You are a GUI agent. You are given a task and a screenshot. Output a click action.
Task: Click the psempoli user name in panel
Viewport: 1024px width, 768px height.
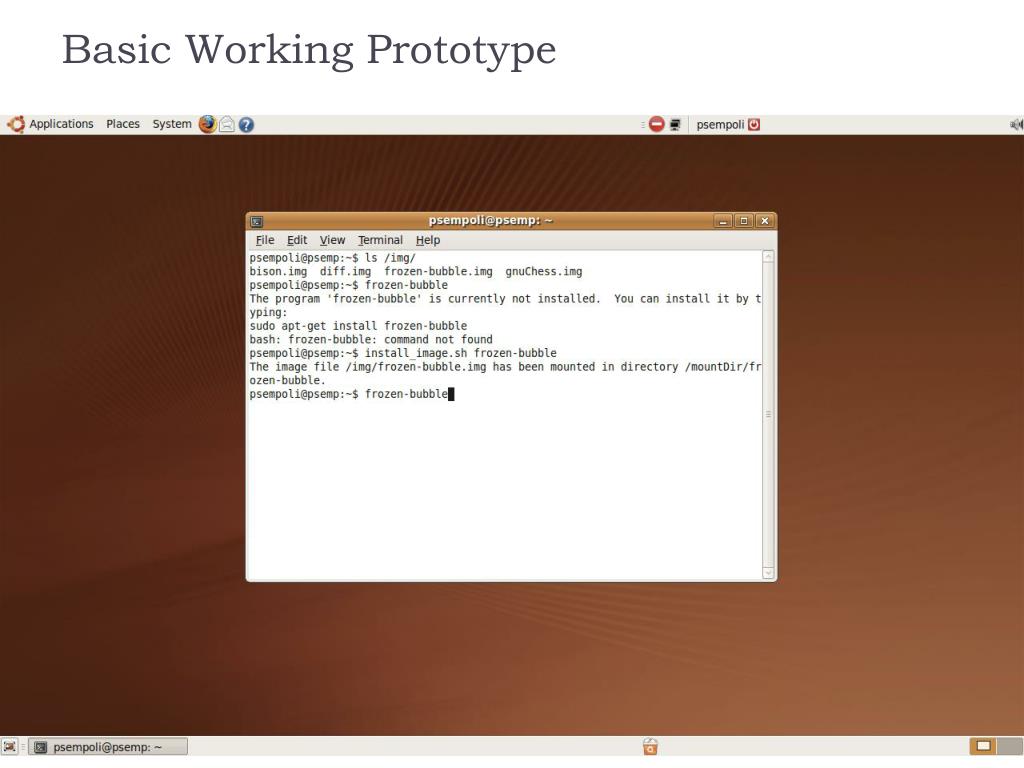pos(720,125)
